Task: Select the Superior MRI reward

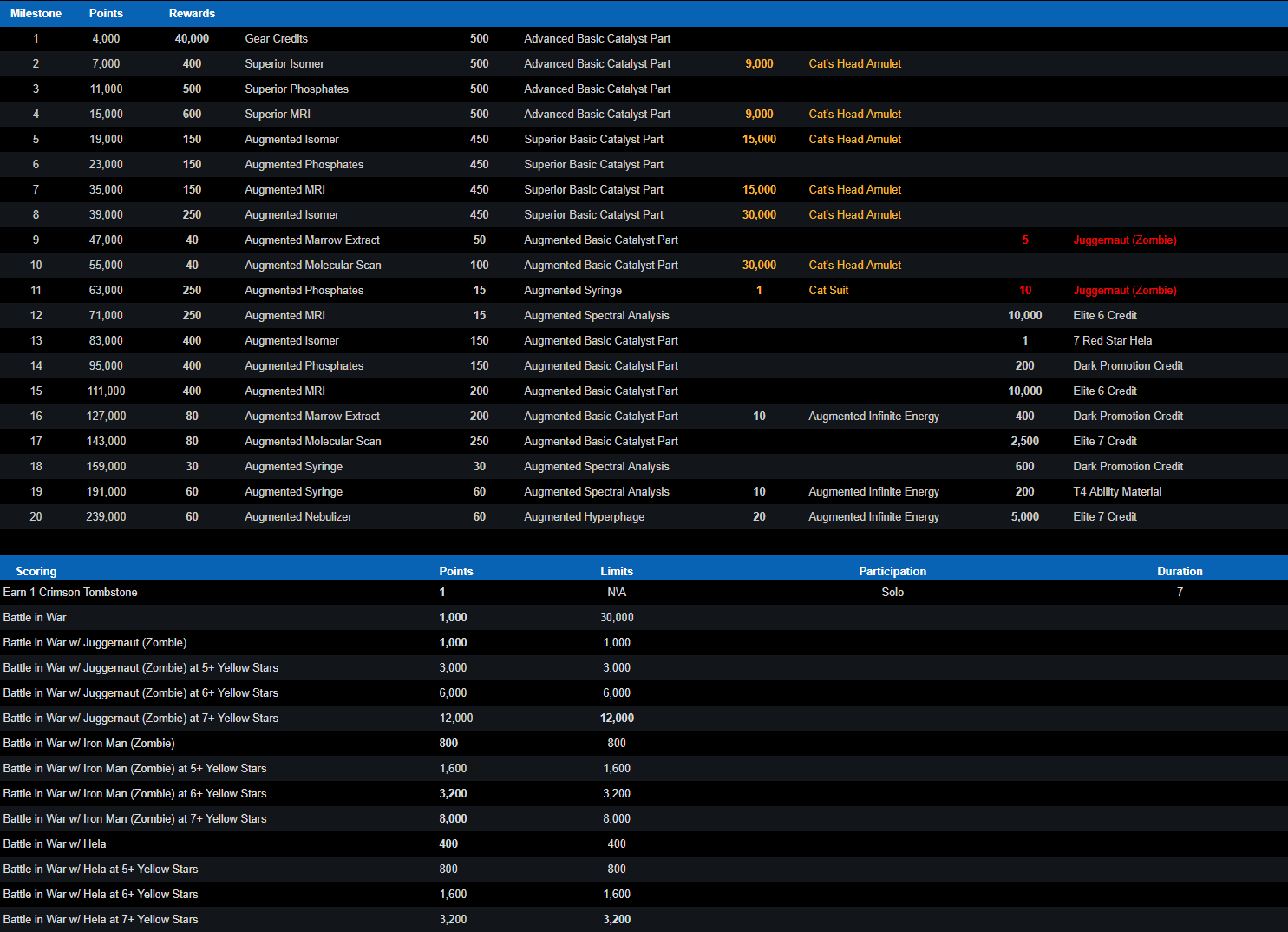Action: [x=277, y=114]
